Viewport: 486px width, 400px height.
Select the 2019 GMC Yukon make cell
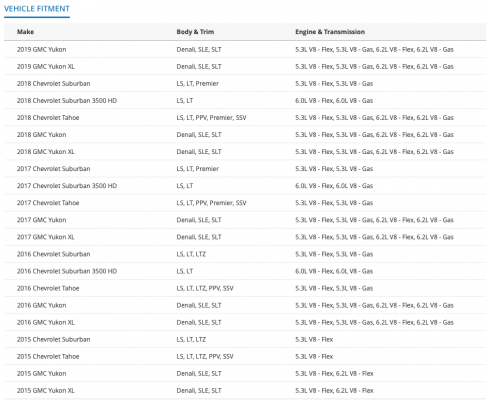coord(42,50)
